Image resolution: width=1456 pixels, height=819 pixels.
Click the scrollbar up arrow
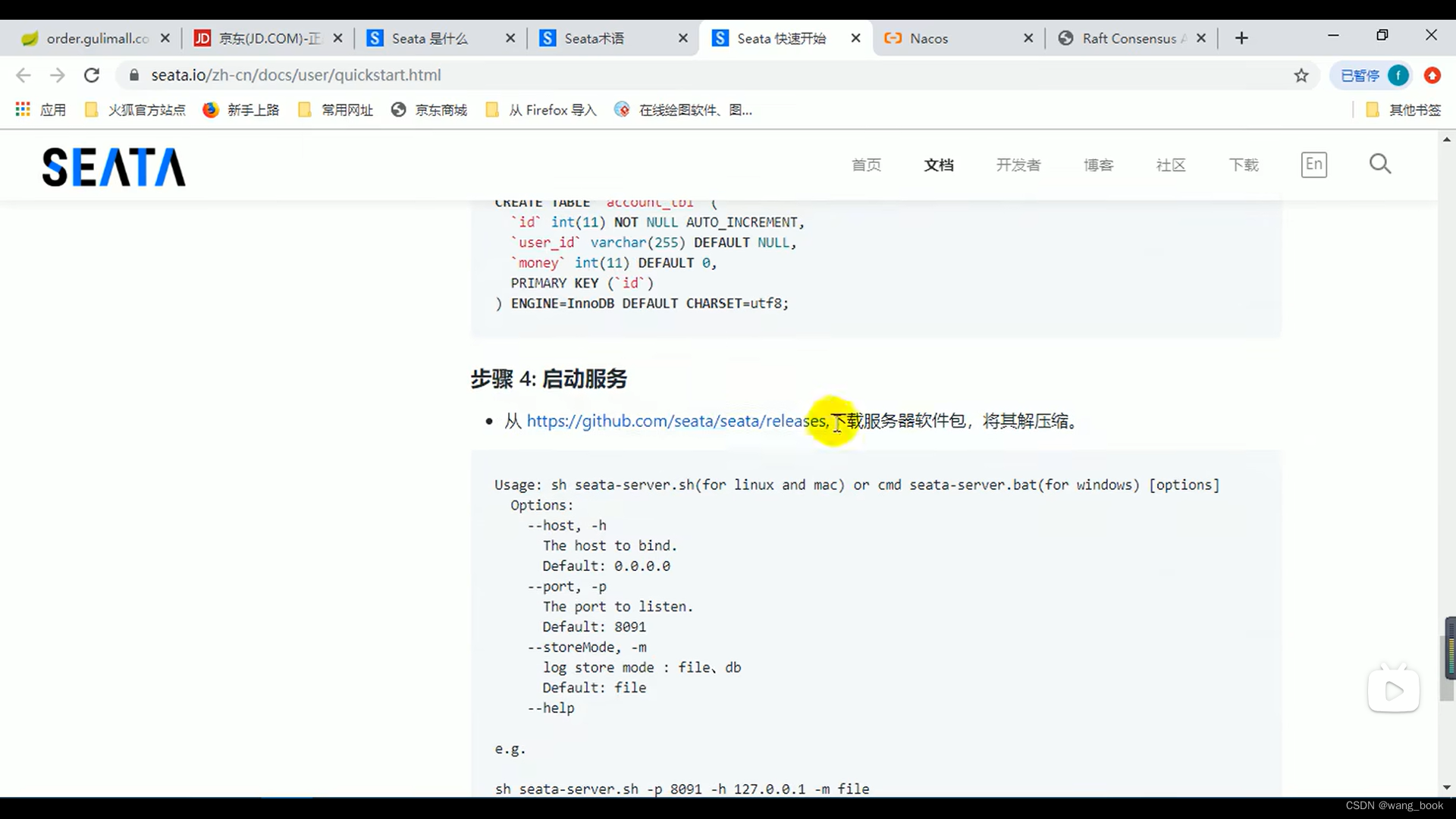coord(1446,140)
